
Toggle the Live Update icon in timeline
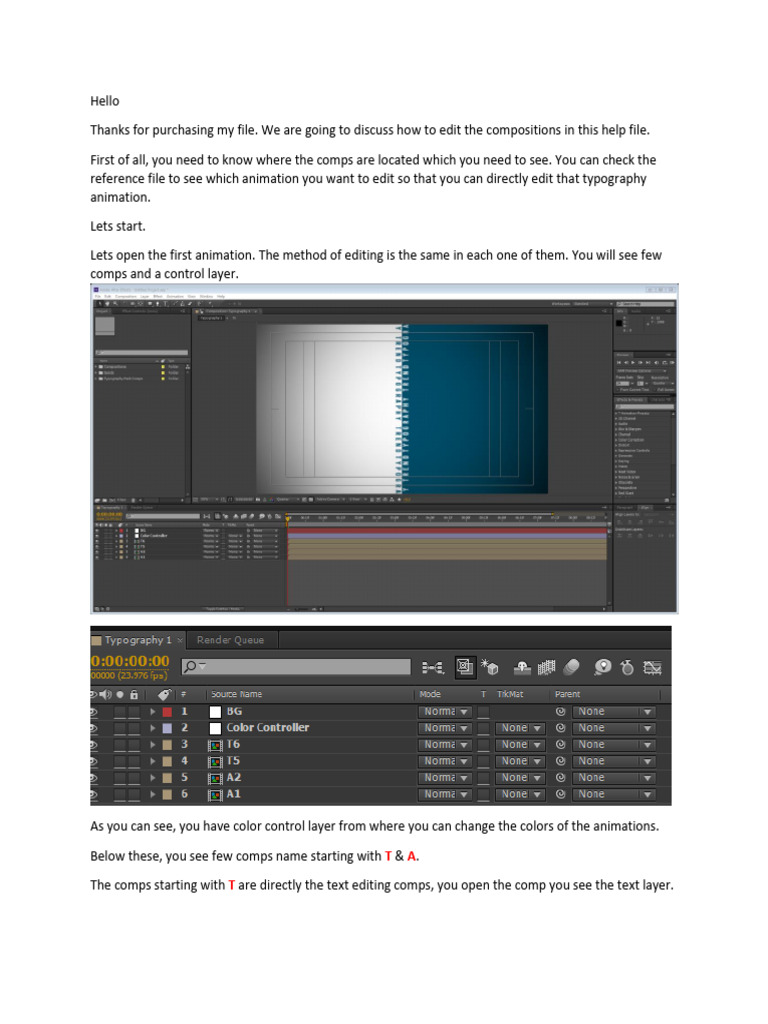coord(464,667)
